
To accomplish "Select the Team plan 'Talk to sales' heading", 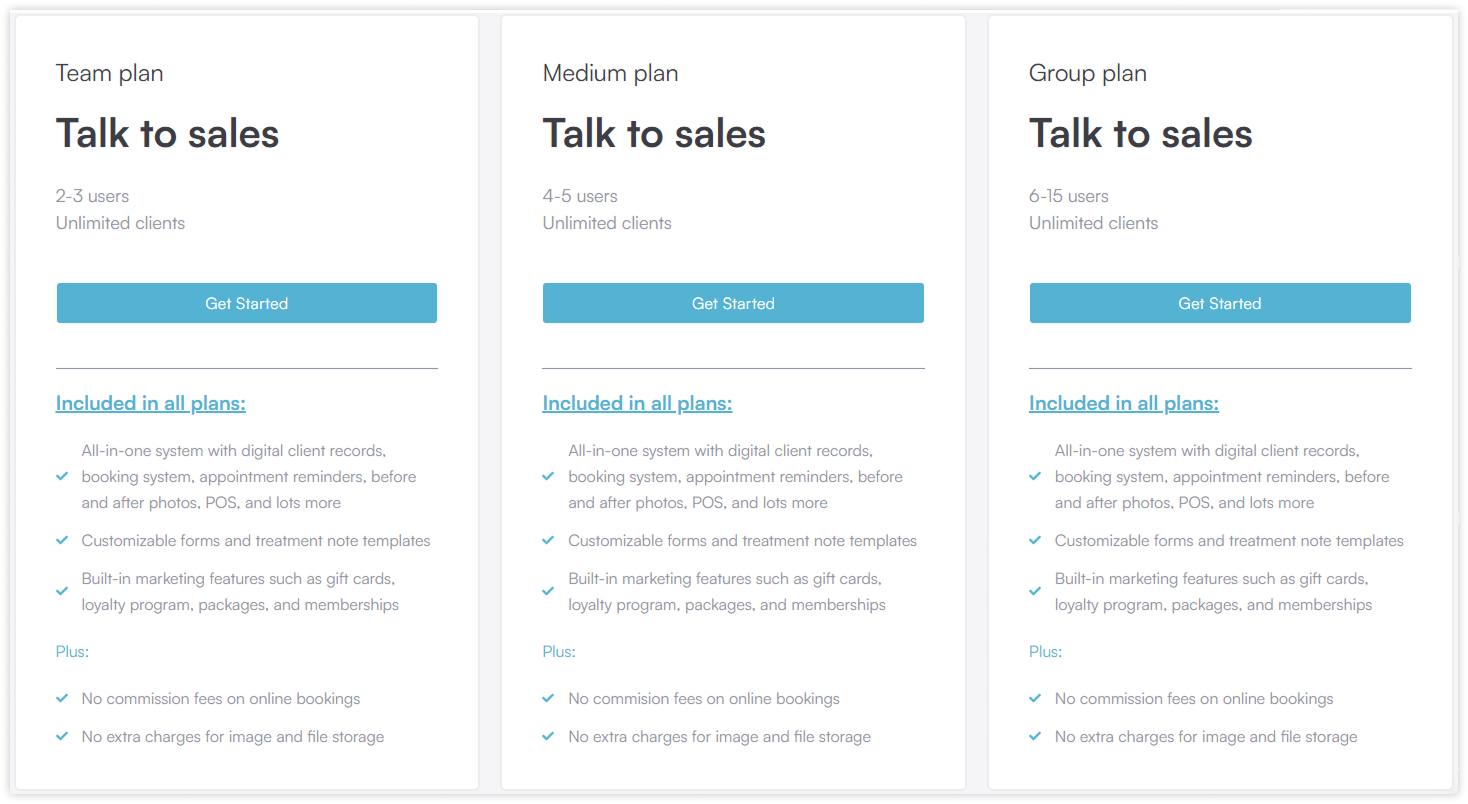I will (167, 134).
